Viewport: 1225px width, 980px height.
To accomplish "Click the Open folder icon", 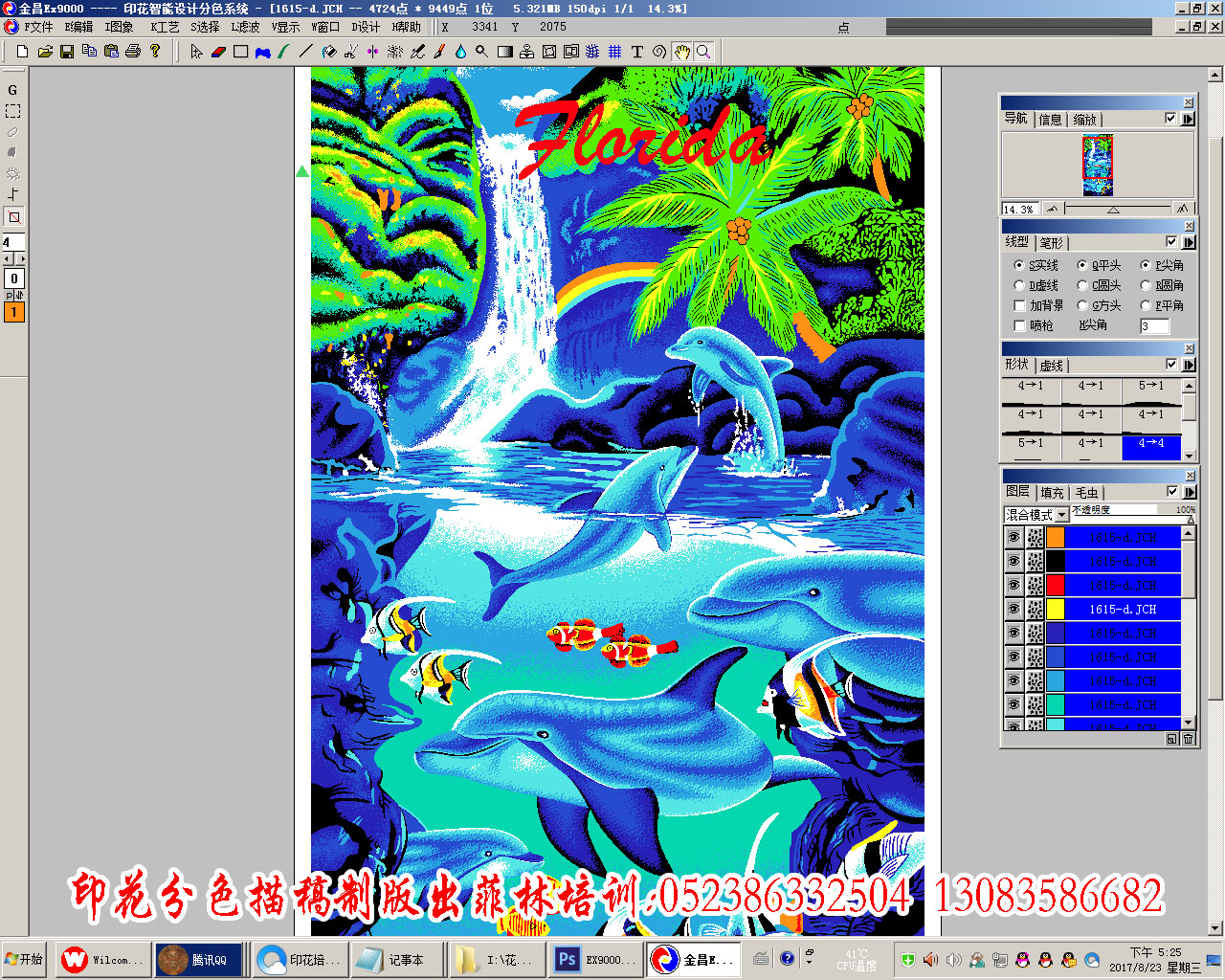I will pyautogui.click(x=45, y=52).
